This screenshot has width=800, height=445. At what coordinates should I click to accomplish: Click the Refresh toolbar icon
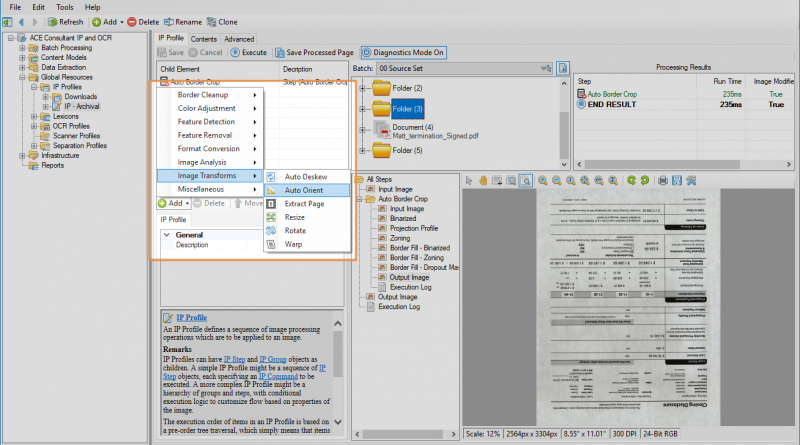coord(51,21)
